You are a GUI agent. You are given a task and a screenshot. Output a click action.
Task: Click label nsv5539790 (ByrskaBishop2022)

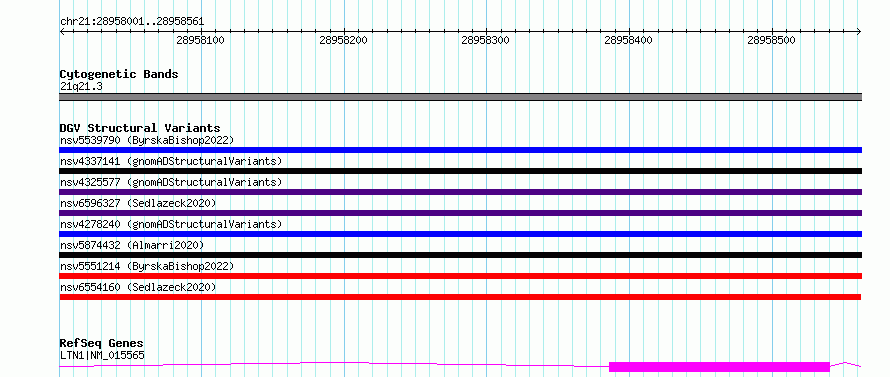coord(147,140)
